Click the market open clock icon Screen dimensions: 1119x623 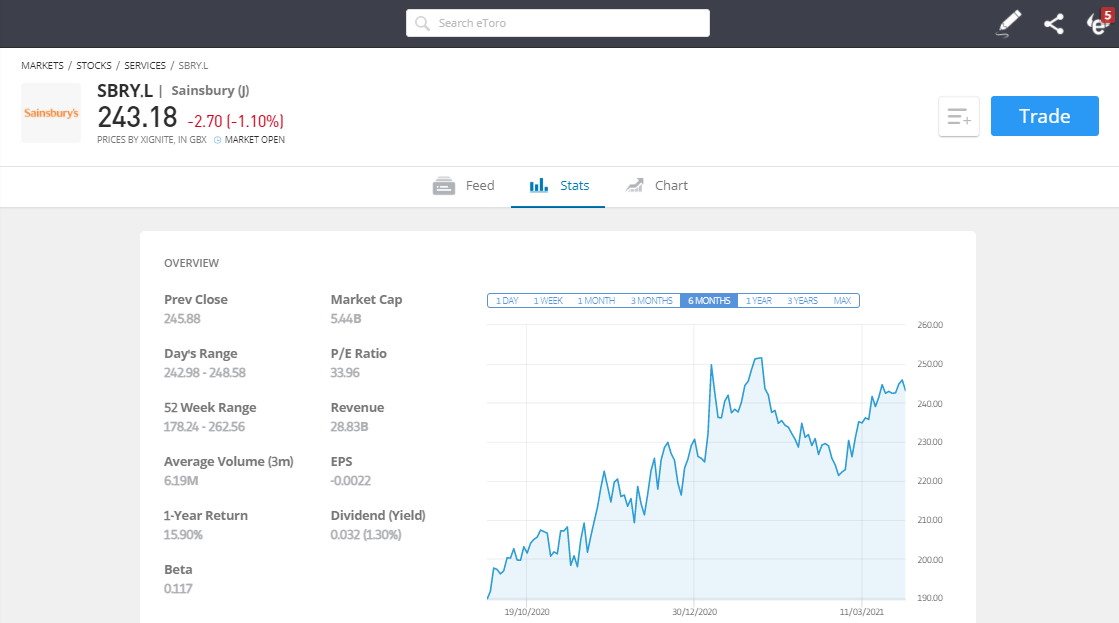(x=218, y=140)
